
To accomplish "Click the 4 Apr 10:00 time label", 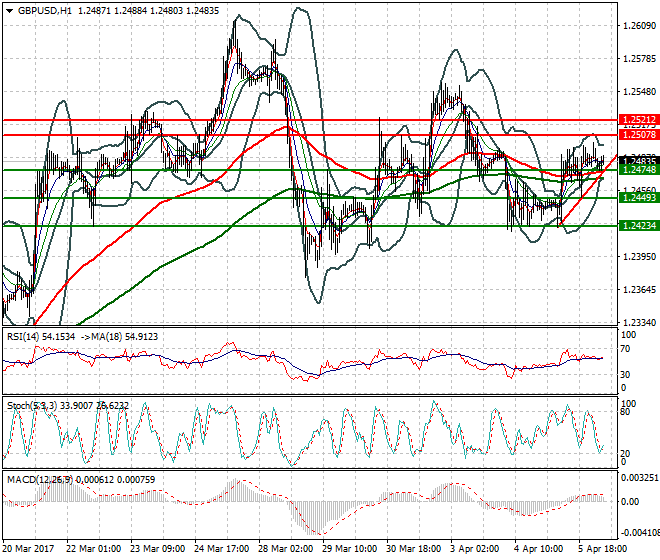I will 539,549.
